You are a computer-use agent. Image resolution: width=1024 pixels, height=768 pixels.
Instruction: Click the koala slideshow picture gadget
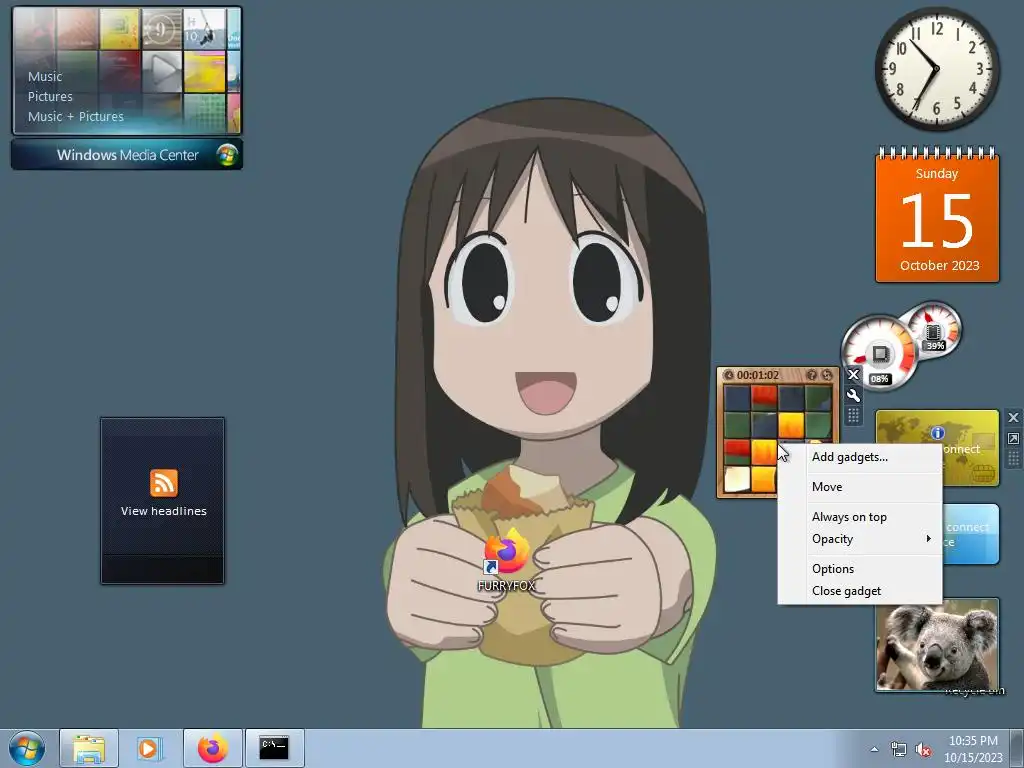937,645
